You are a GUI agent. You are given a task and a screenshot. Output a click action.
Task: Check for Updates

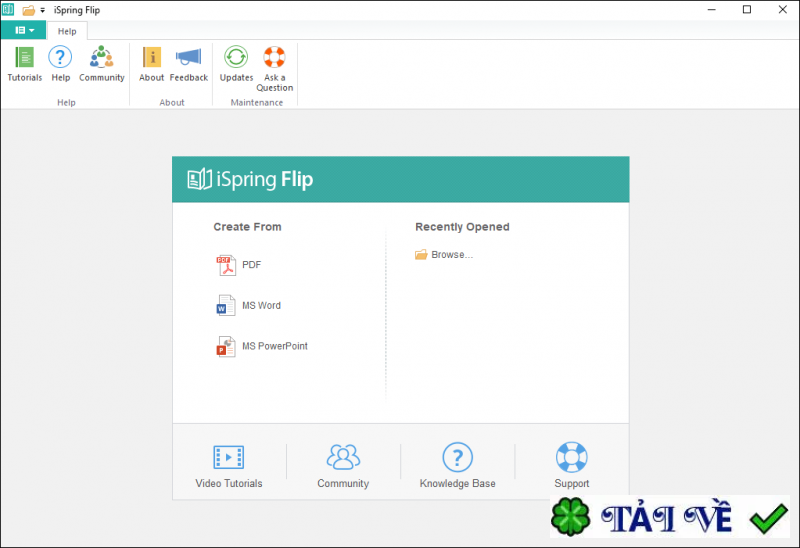click(x=236, y=64)
